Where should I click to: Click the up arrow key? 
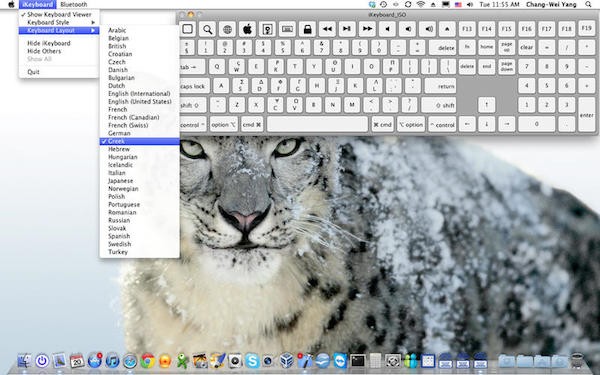[x=487, y=105]
